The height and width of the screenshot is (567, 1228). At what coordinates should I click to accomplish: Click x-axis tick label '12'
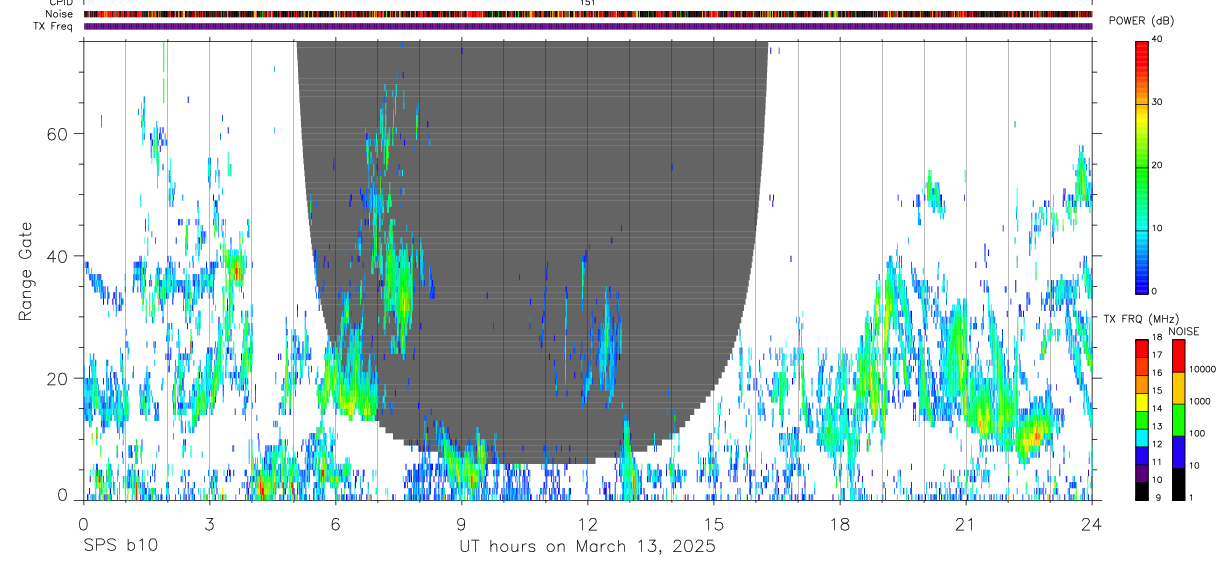pyautogui.click(x=587, y=523)
